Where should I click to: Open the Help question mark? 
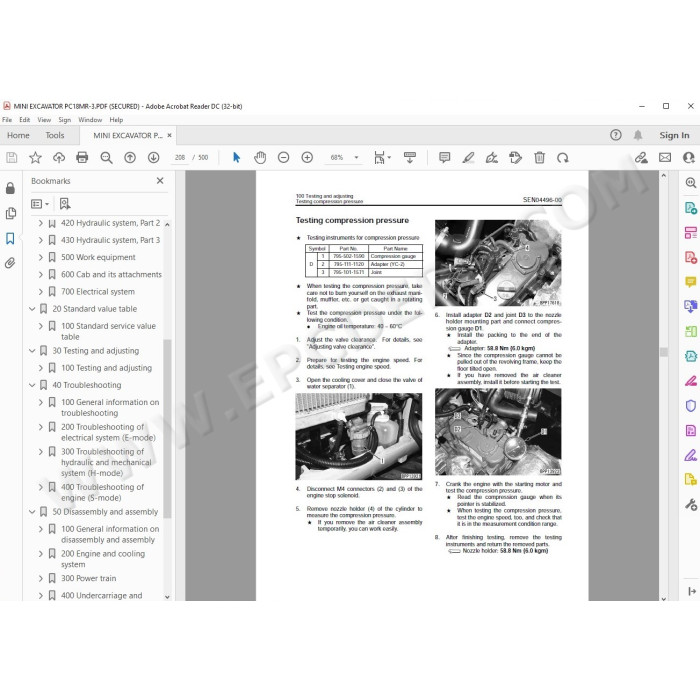click(616, 135)
